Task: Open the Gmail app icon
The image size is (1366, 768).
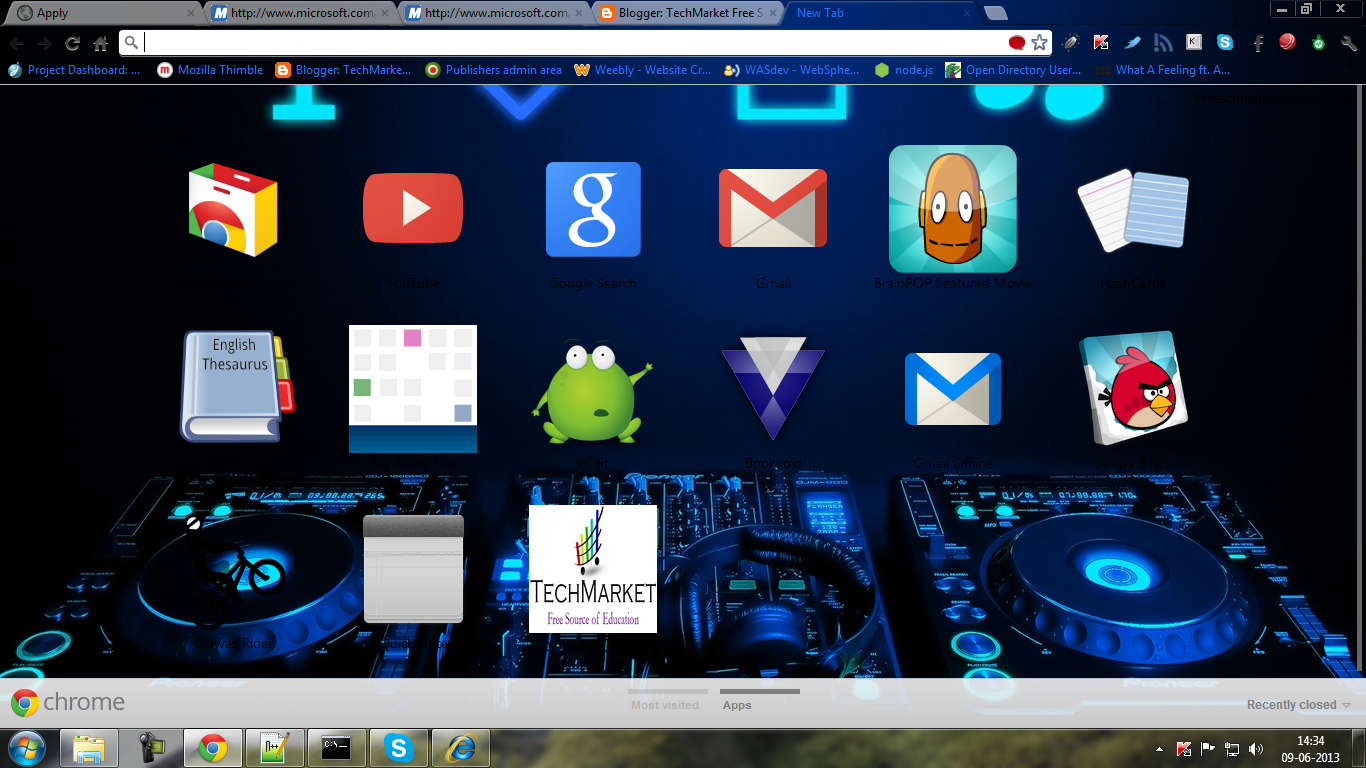Action: (773, 208)
